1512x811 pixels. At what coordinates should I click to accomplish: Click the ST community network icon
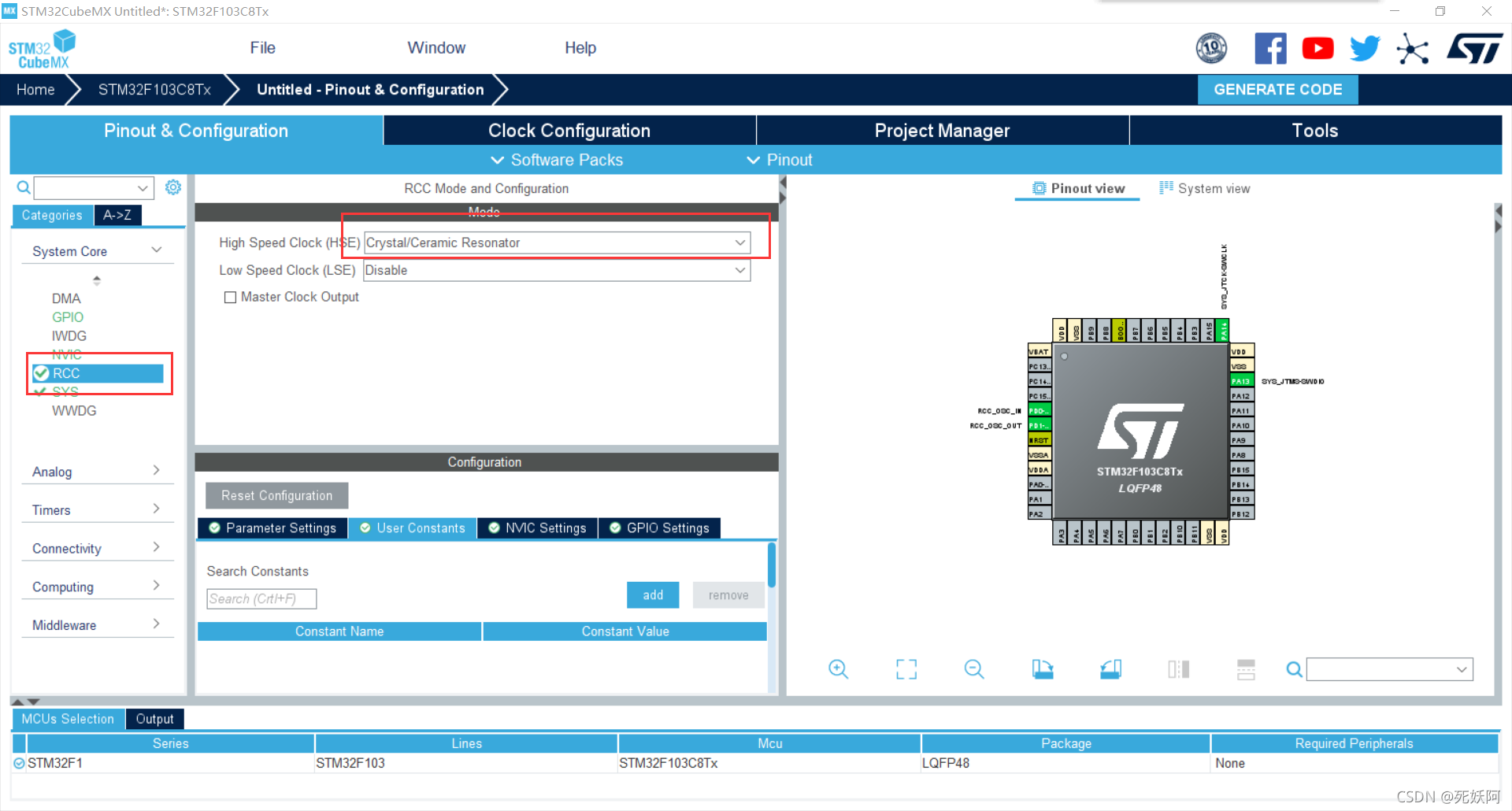pyautogui.click(x=1413, y=49)
